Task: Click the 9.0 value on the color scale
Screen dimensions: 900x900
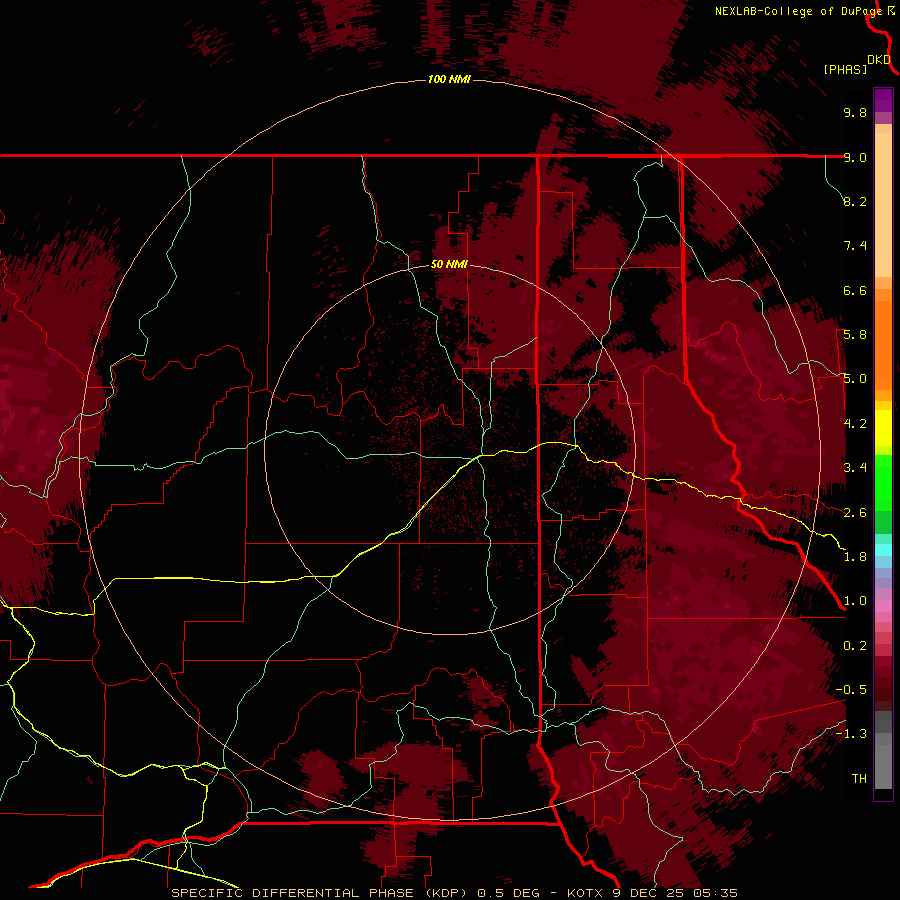Action: pos(855,157)
